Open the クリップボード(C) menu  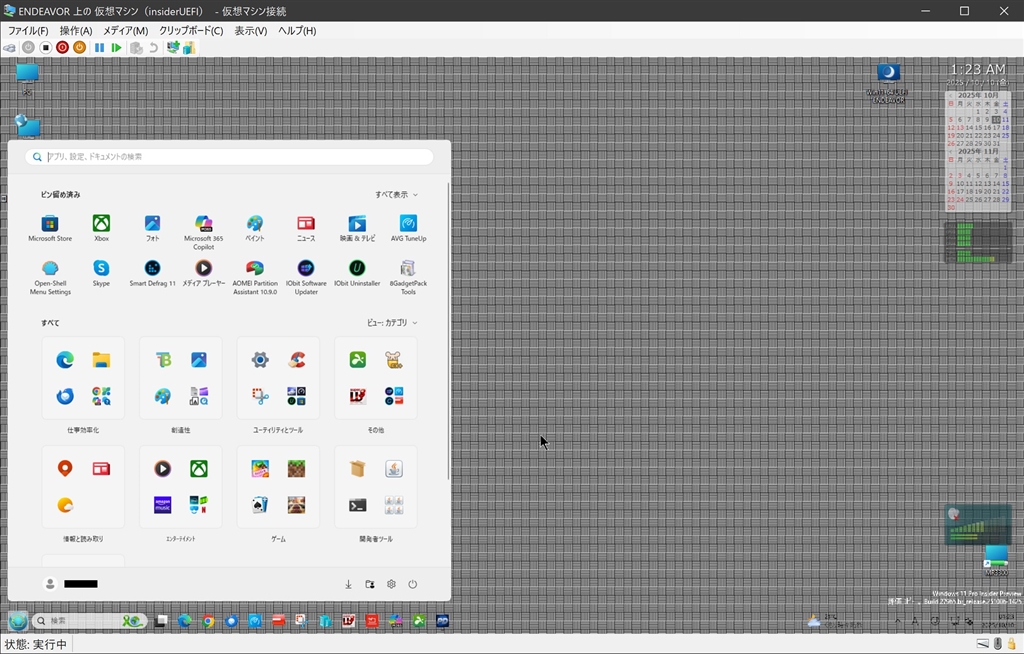coord(191,31)
